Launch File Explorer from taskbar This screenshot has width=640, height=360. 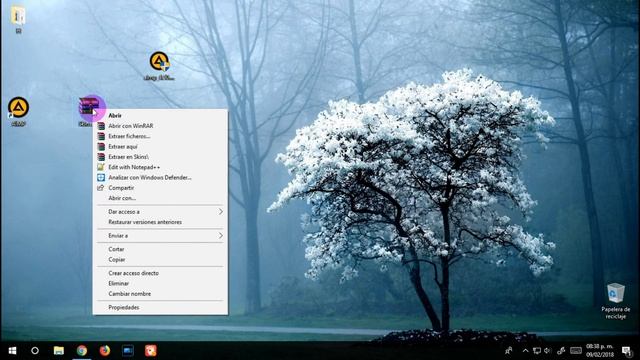(x=59, y=351)
